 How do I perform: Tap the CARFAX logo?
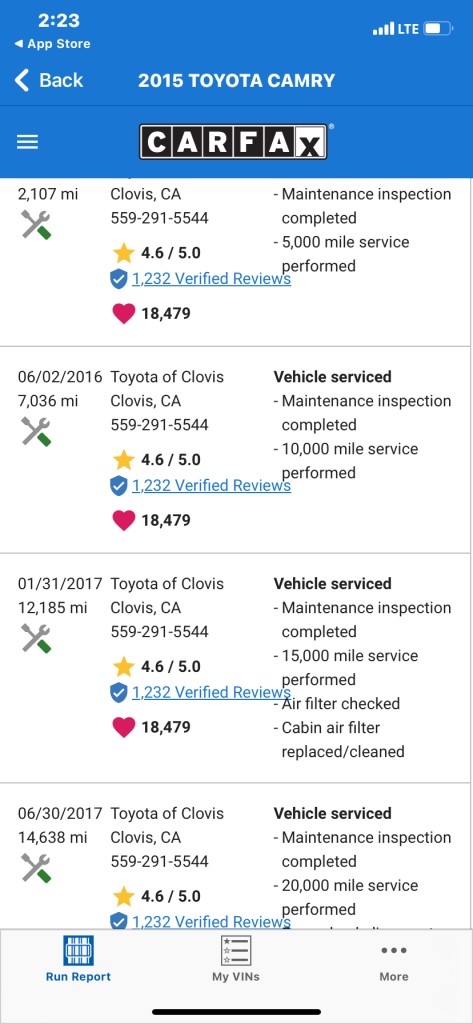(x=233, y=142)
